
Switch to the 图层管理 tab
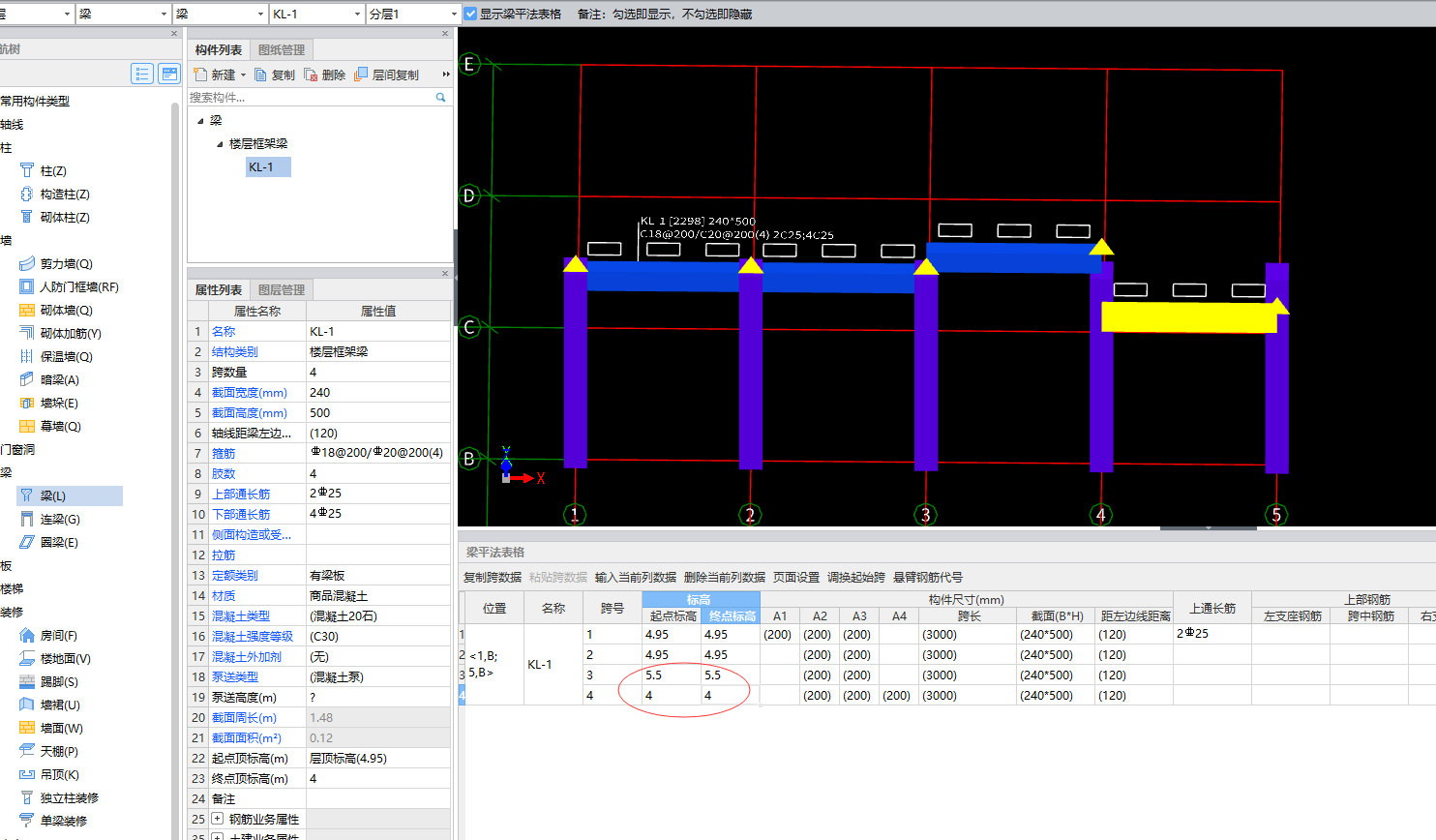click(x=282, y=289)
